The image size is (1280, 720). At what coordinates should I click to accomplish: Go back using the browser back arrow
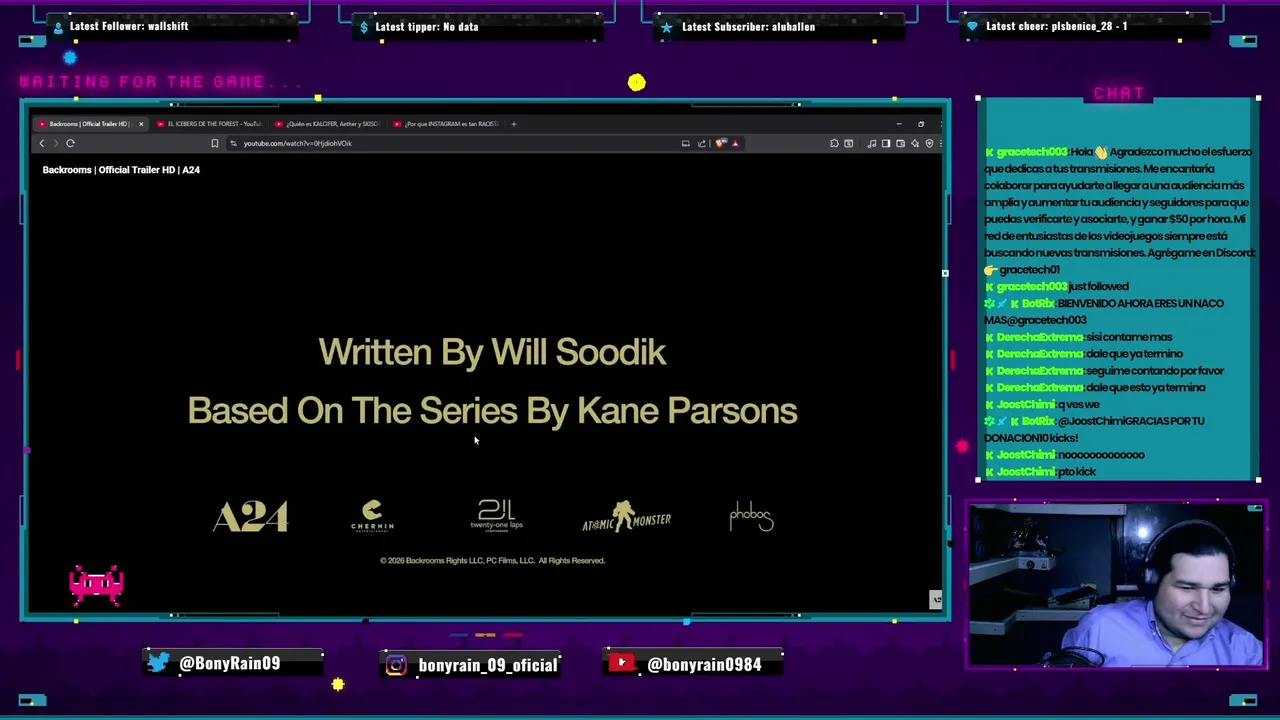point(42,143)
